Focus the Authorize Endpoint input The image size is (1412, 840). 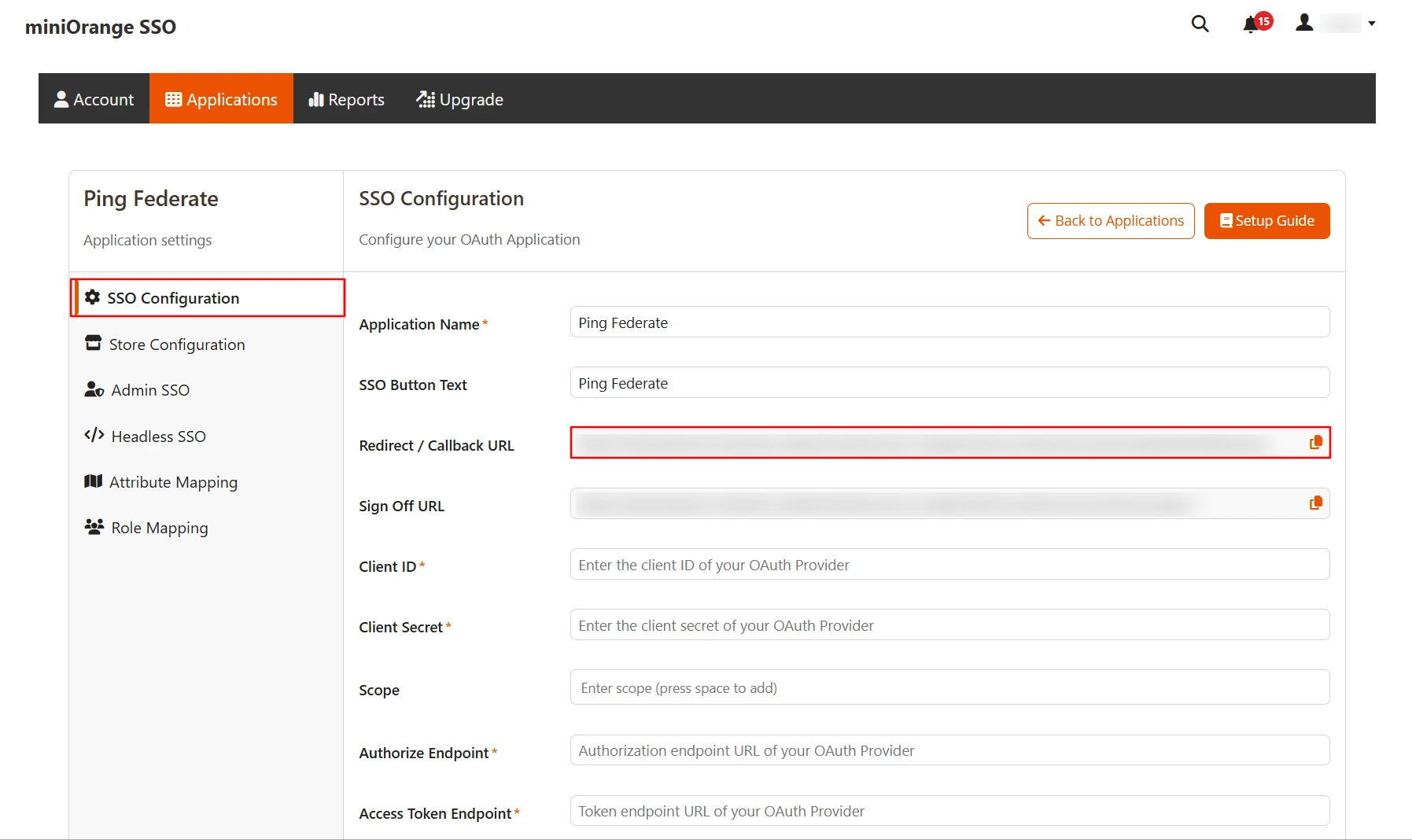coord(949,750)
